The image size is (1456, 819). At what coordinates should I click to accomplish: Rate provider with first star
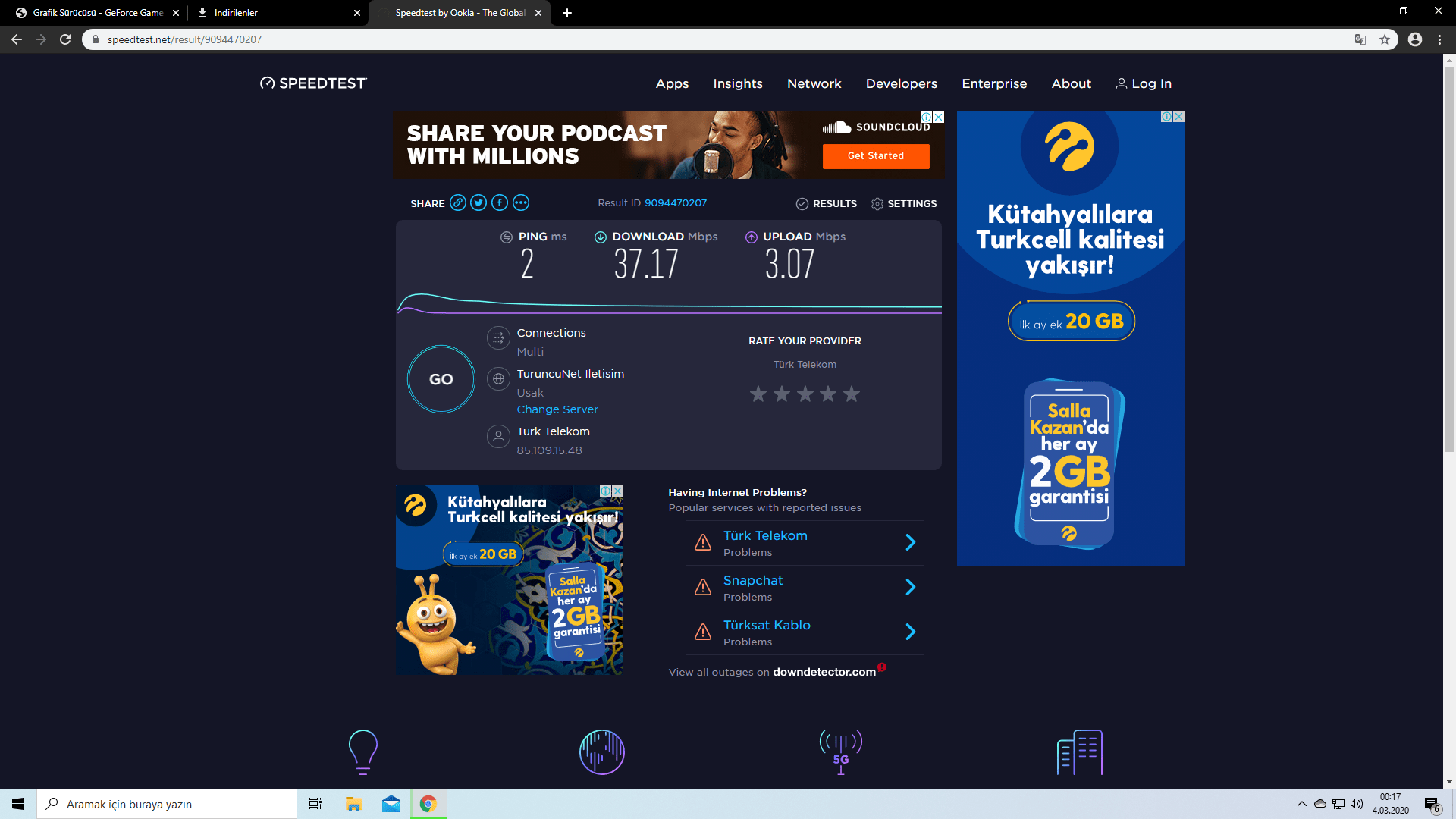758,394
